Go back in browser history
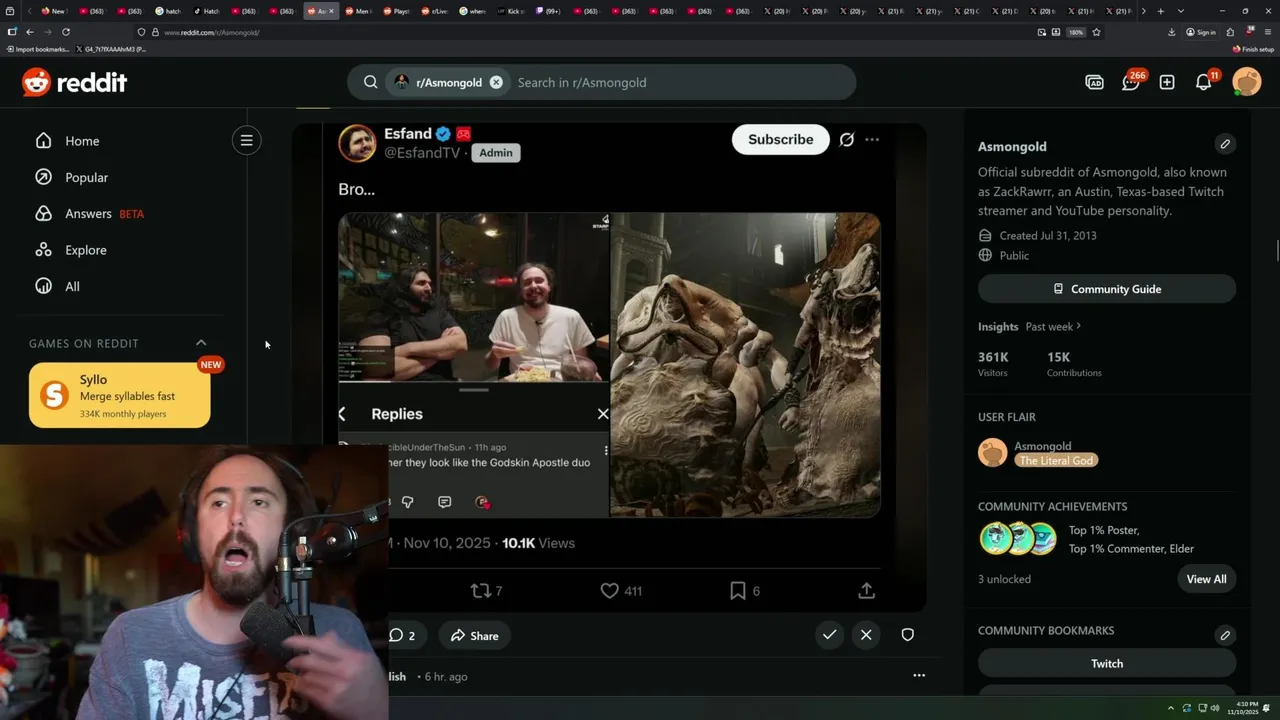This screenshot has width=1280, height=720. pyautogui.click(x=30, y=32)
